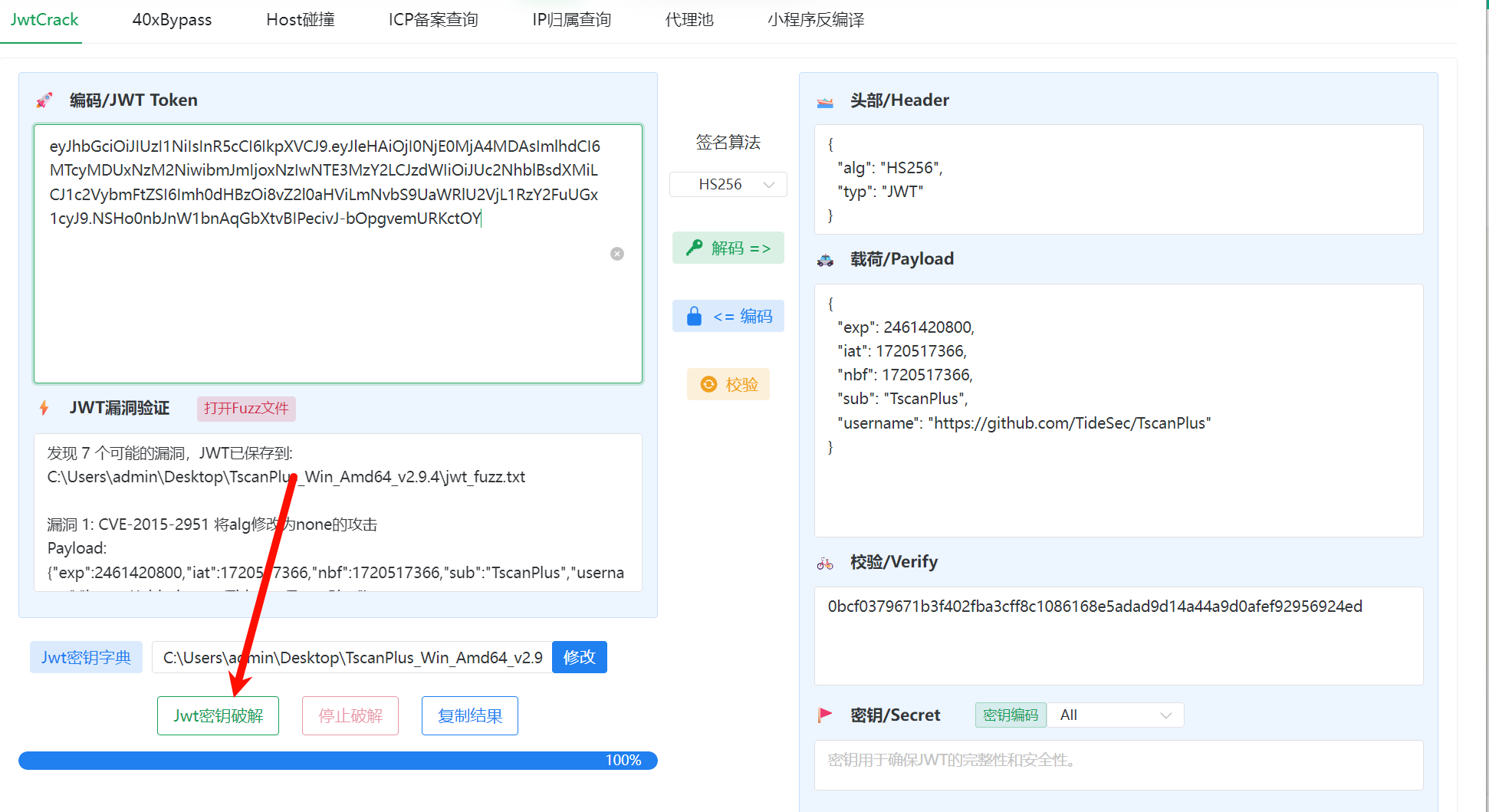Image resolution: width=1489 pixels, height=812 pixels.
Task: Click the <= 编码 encode button
Action: (728, 316)
